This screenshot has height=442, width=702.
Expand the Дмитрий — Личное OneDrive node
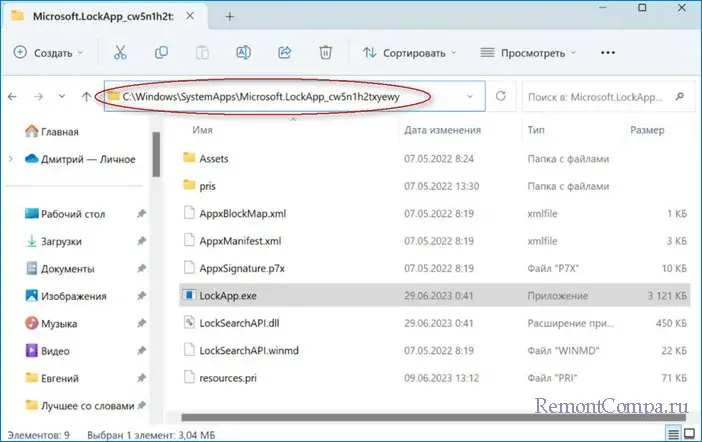point(11,158)
